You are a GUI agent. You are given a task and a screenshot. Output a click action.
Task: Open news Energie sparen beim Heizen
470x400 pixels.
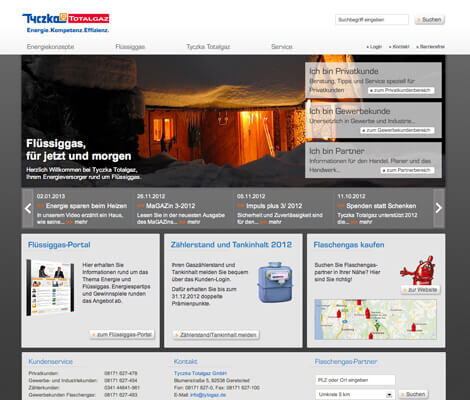coord(86,206)
